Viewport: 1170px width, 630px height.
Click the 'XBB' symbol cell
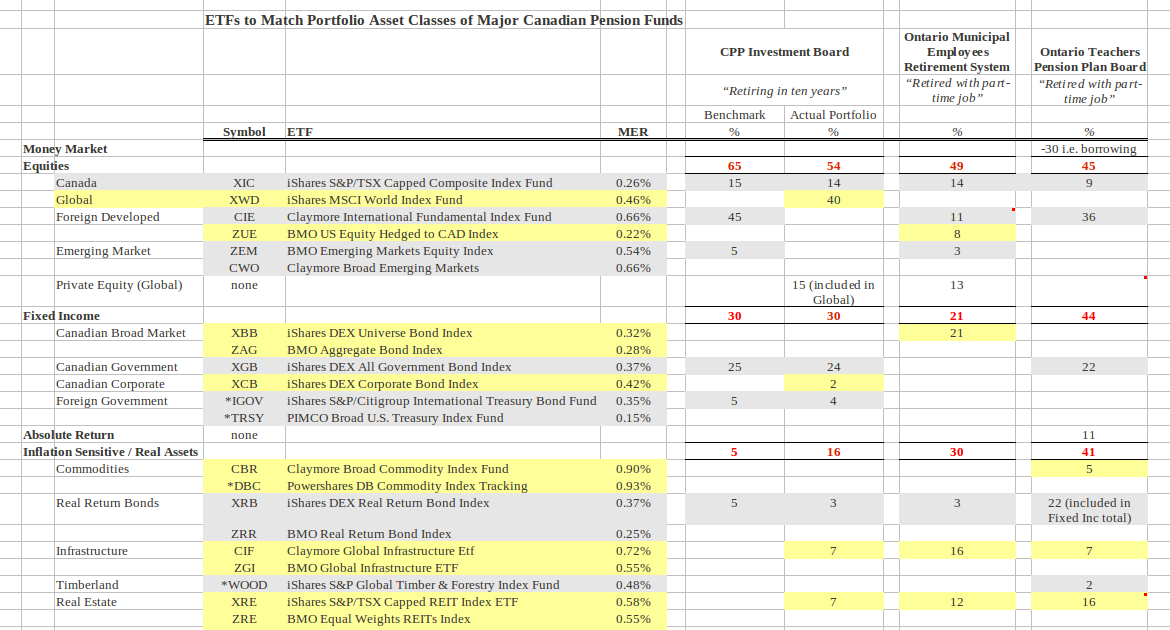click(244, 333)
